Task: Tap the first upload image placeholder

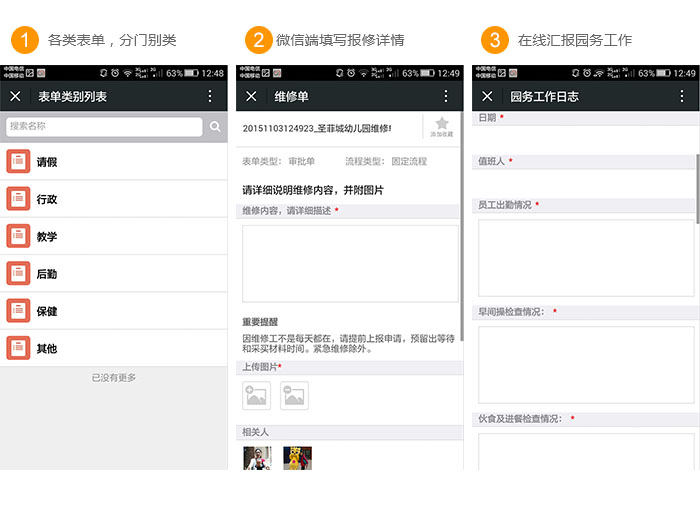Action: 257,396
